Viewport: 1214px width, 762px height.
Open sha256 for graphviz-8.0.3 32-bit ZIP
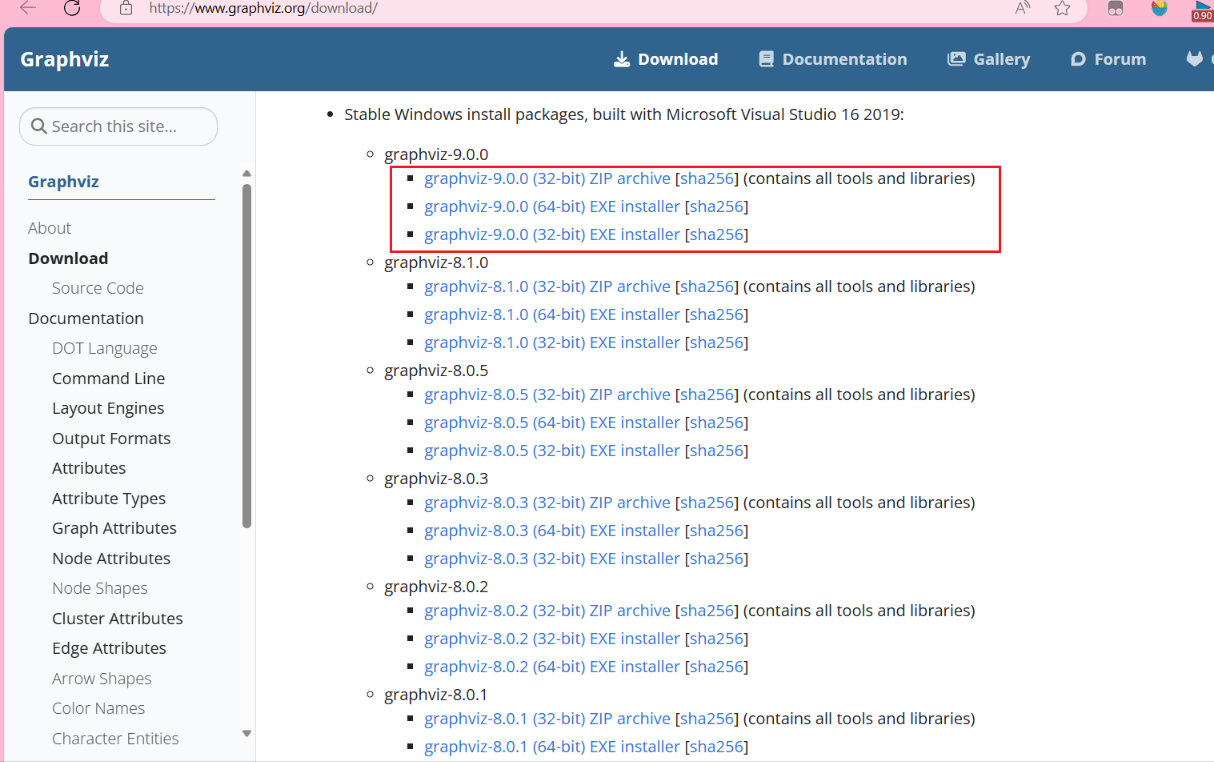tap(708, 502)
